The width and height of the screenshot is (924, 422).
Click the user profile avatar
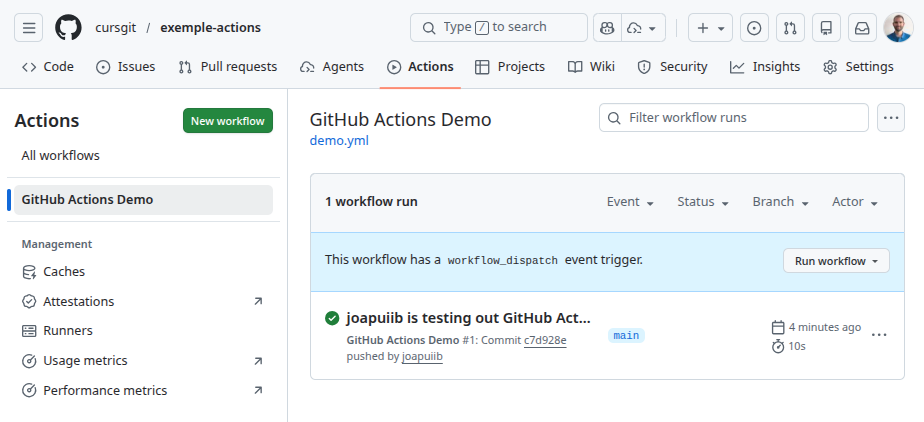(x=897, y=28)
